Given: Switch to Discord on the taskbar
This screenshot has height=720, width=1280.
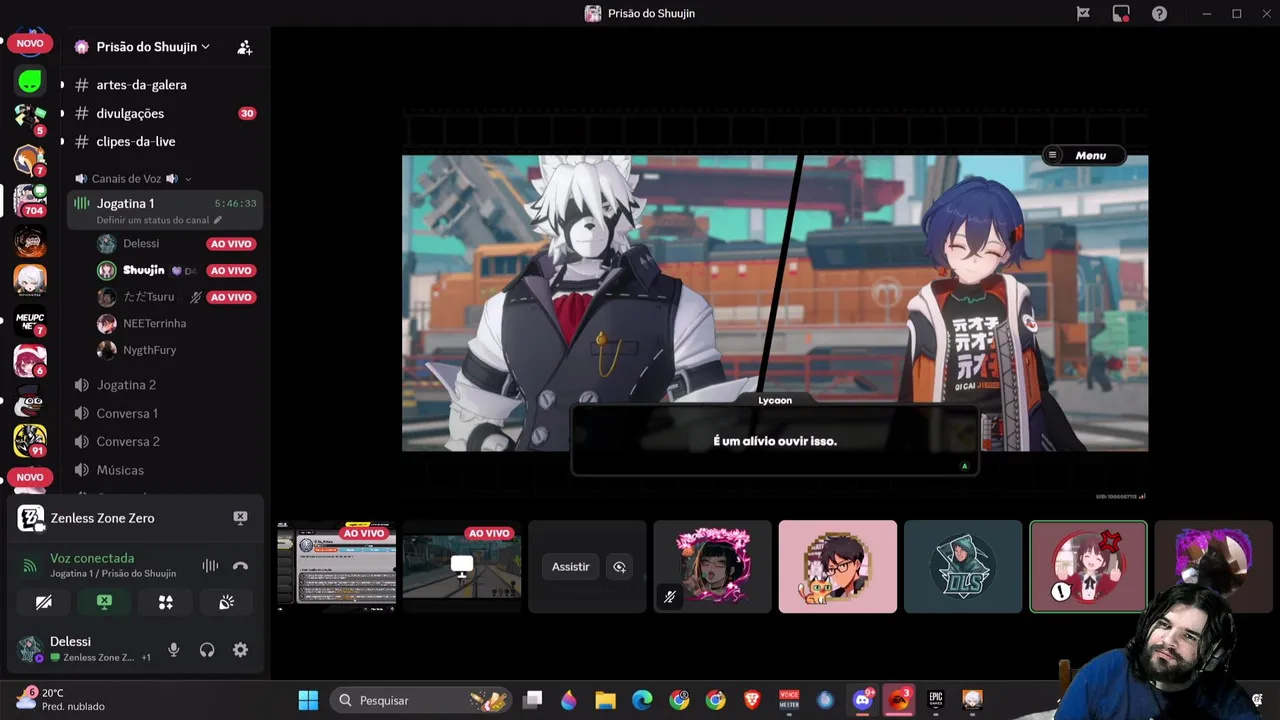Looking at the screenshot, I should 862,700.
